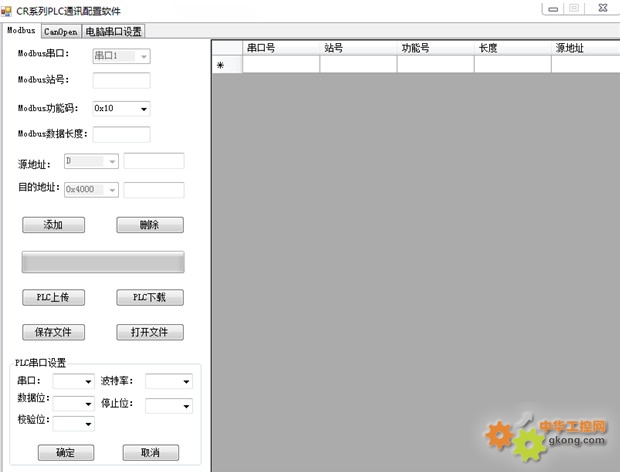The width and height of the screenshot is (620, 472).
Task: Switch to the CanOpen tab
Action: [60, 31]
